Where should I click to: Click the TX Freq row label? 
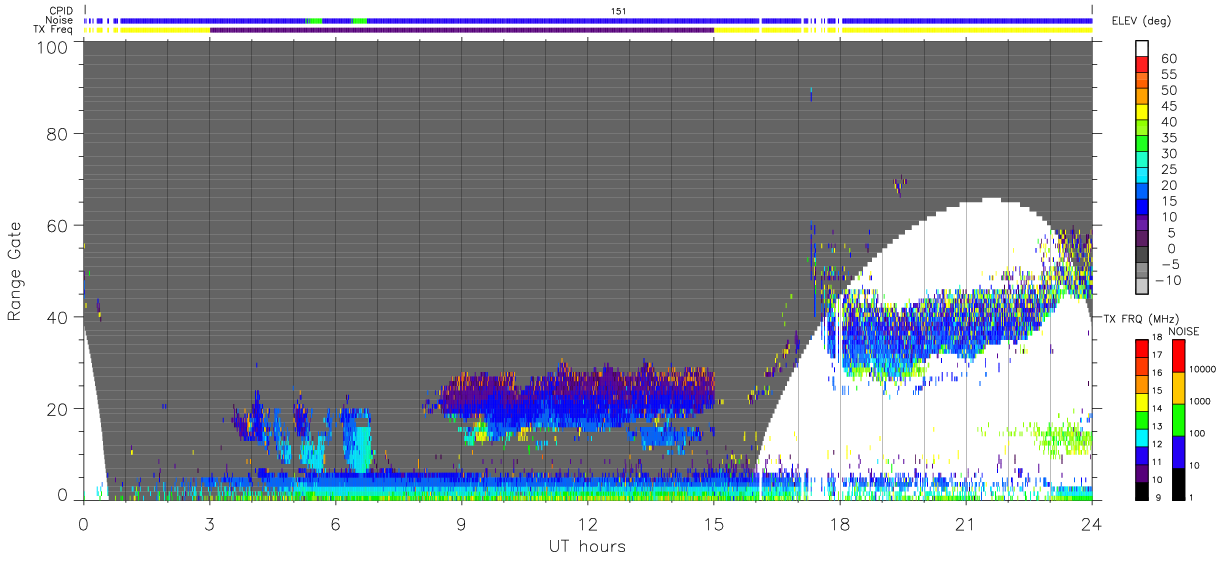[x=54, y=29]
